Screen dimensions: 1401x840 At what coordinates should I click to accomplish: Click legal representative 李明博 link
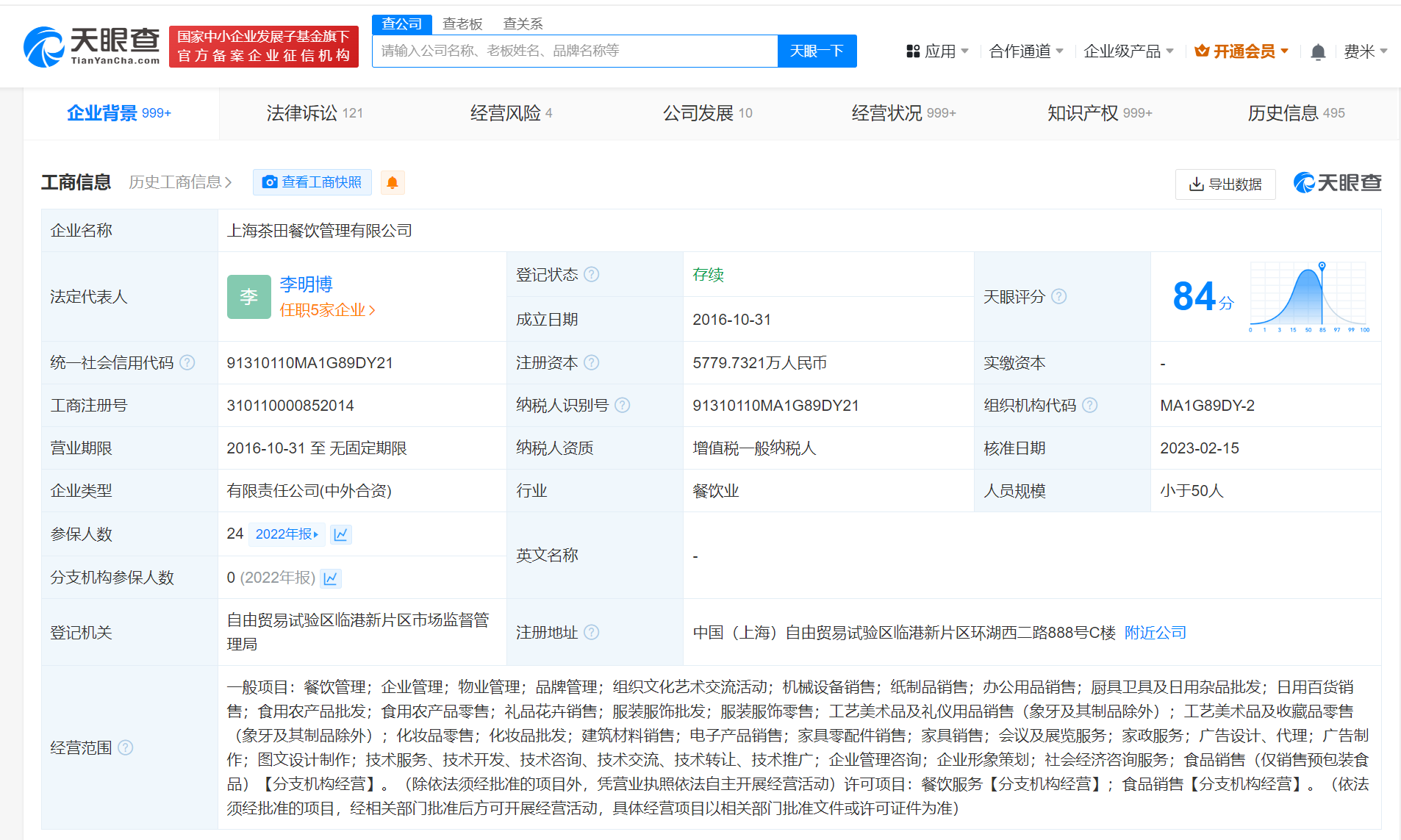[x=306, y=284]
